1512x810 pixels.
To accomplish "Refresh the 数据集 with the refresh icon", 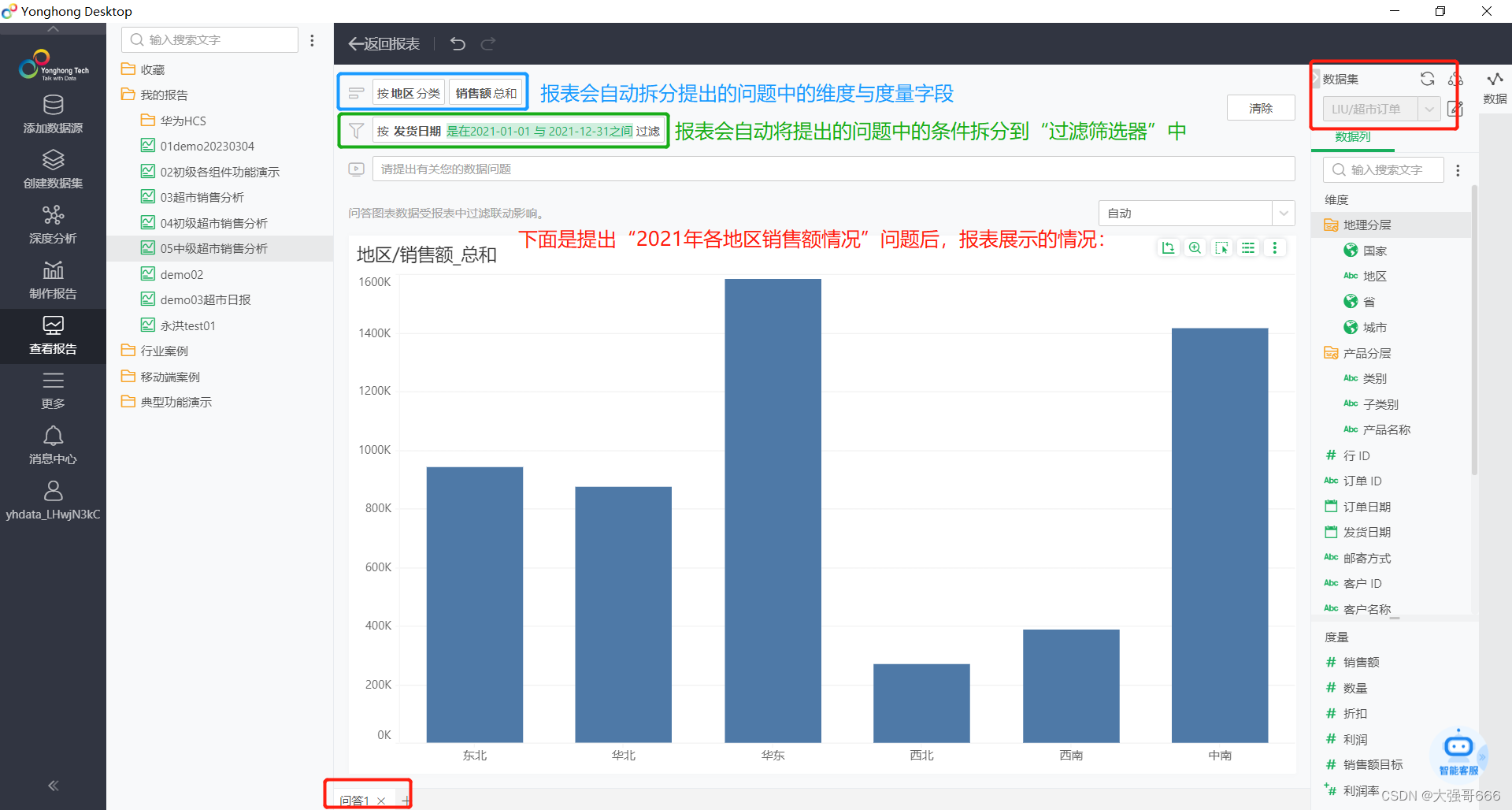I will pyautogui.click(x=1427, y=79).
